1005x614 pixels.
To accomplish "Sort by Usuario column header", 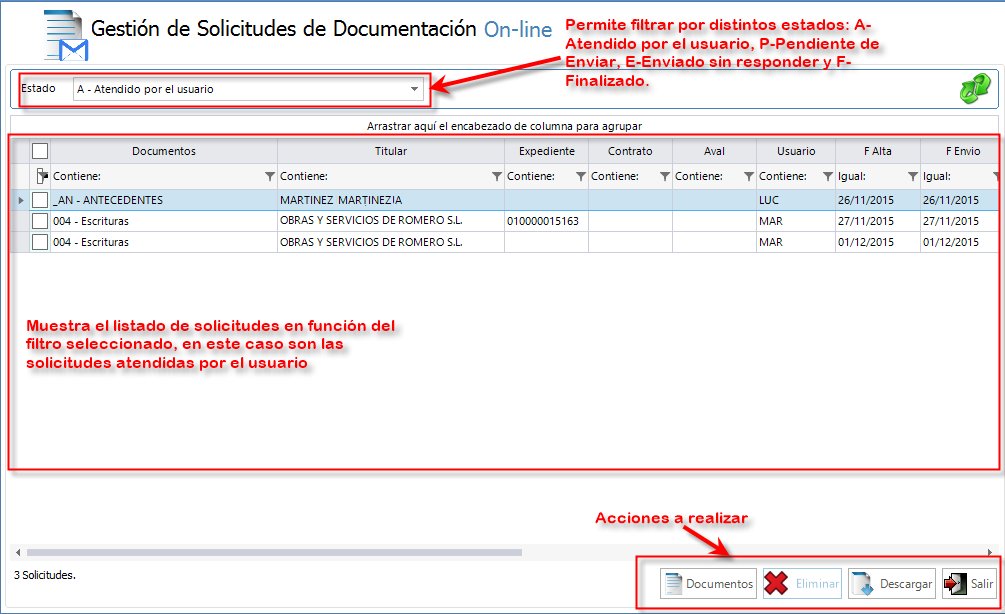I will click(x=796, y=151).
